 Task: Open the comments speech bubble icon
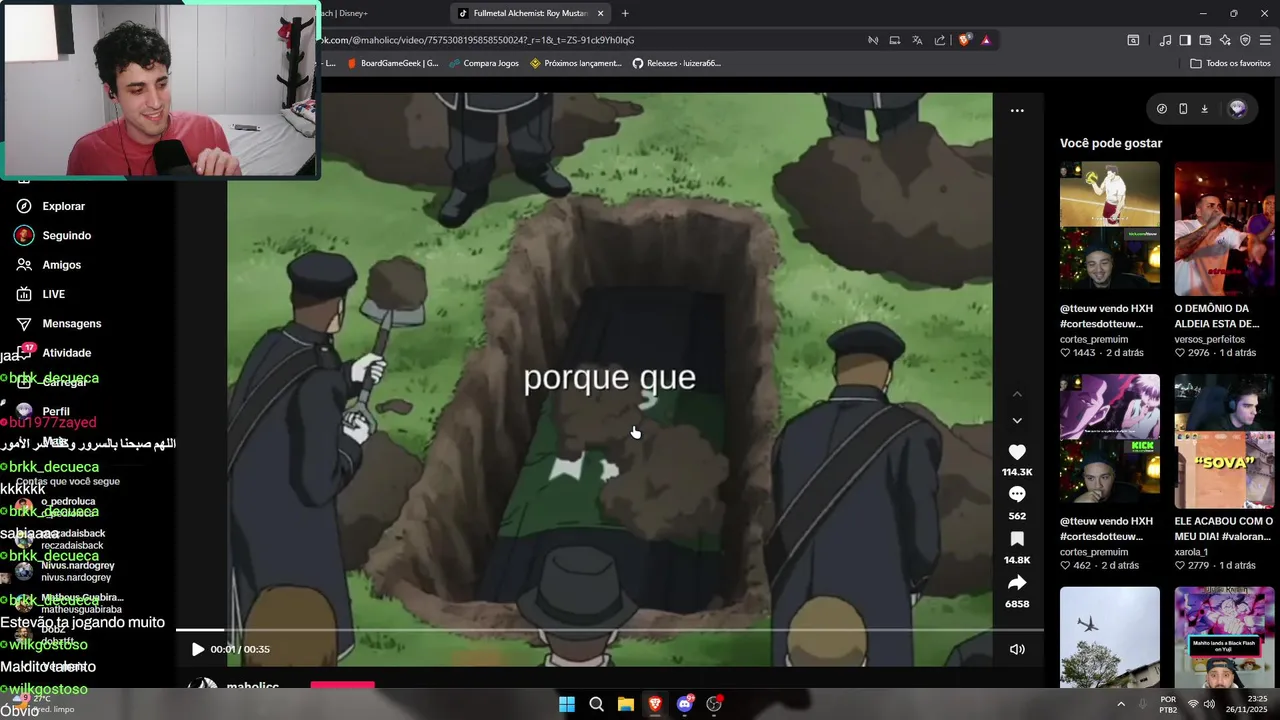1017,494
